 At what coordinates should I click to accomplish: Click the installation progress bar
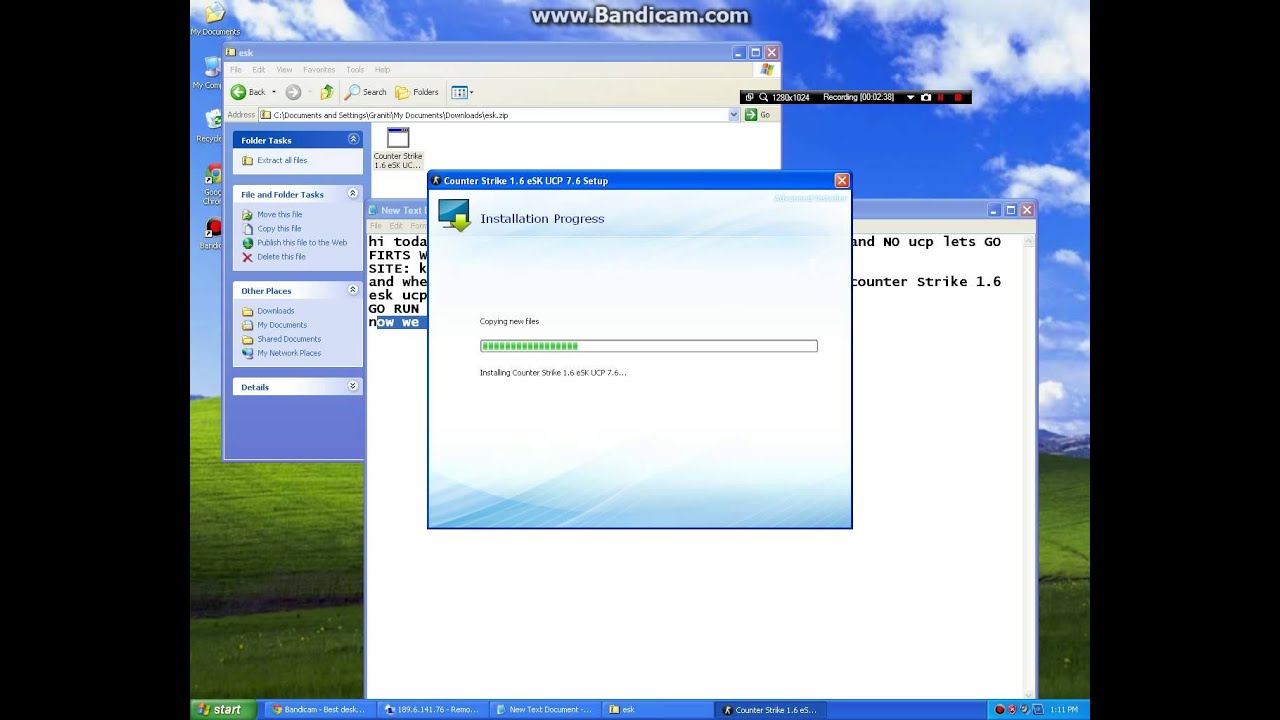(648, 346)
